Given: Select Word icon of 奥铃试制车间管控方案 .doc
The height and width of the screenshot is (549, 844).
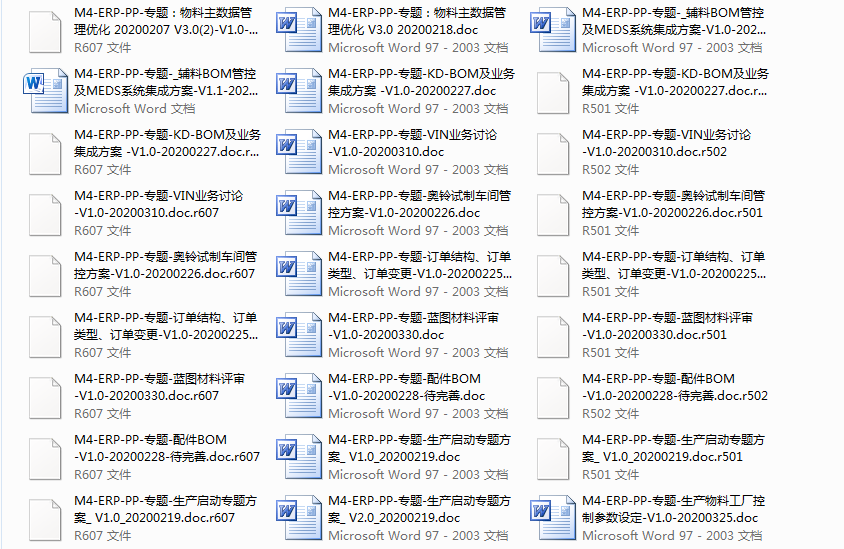Looking at the screenshot, I should pos(299,214).
